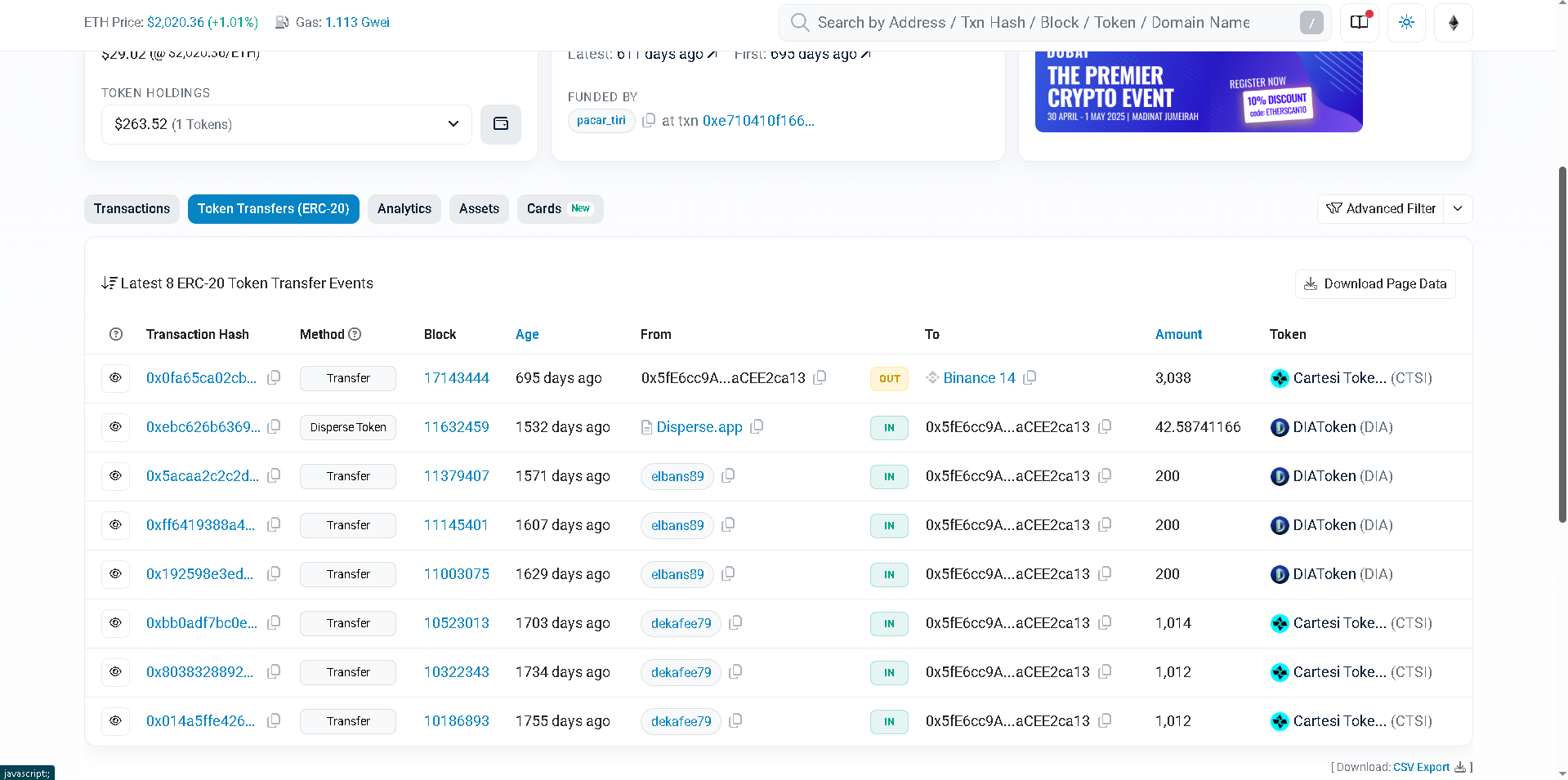Open the Cards New tab
The image size is (1568, 780).
click(x=560, y=209)
